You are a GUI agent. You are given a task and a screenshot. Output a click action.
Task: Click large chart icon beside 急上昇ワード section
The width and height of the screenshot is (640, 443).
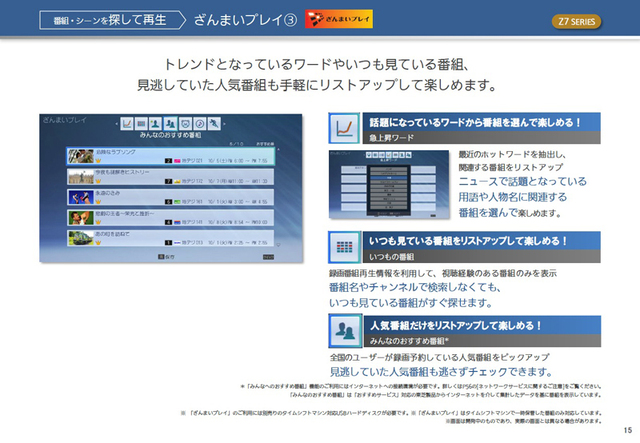point(344,128)
